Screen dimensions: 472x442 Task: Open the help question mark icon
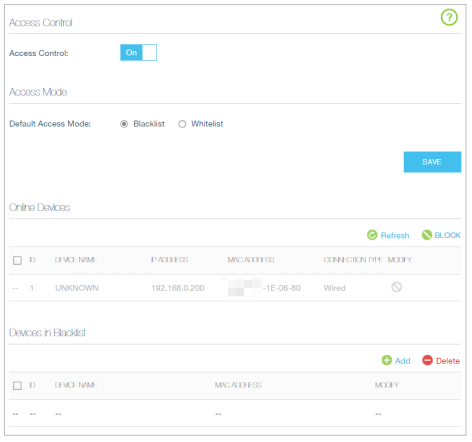449,17
